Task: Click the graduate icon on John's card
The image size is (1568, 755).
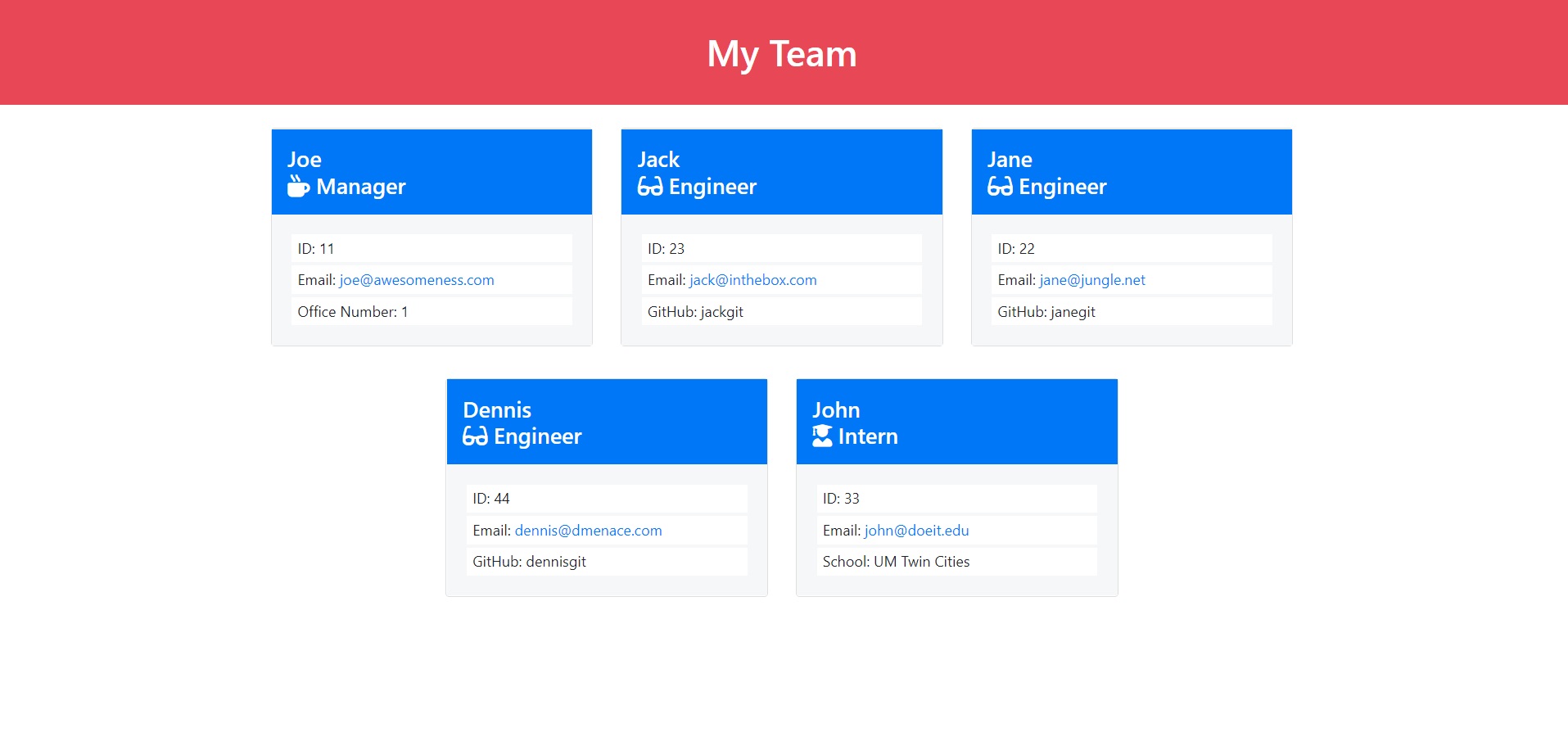Action: pos(822,436)
